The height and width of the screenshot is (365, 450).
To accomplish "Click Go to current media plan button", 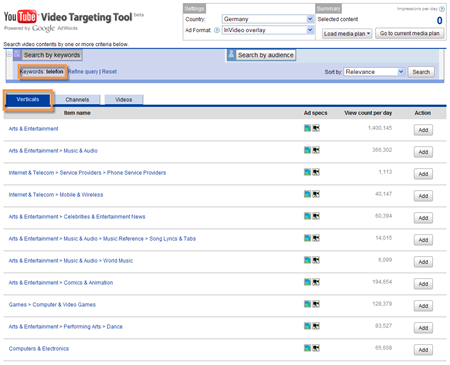I will (410, 33).
